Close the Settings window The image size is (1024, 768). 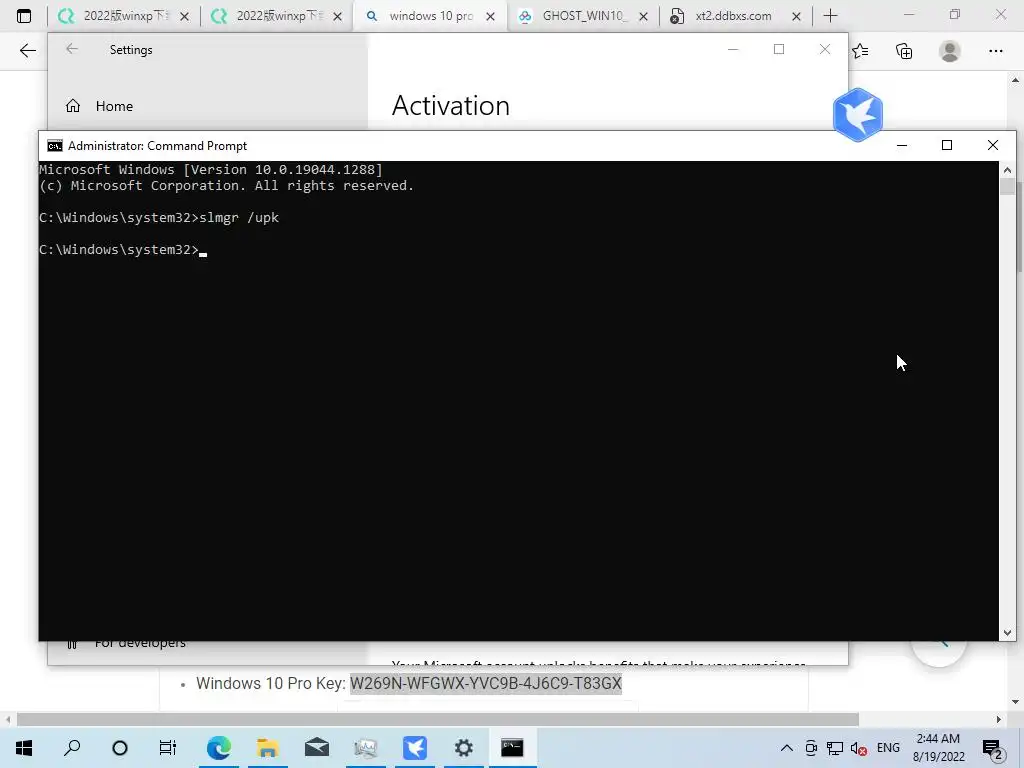825,49
